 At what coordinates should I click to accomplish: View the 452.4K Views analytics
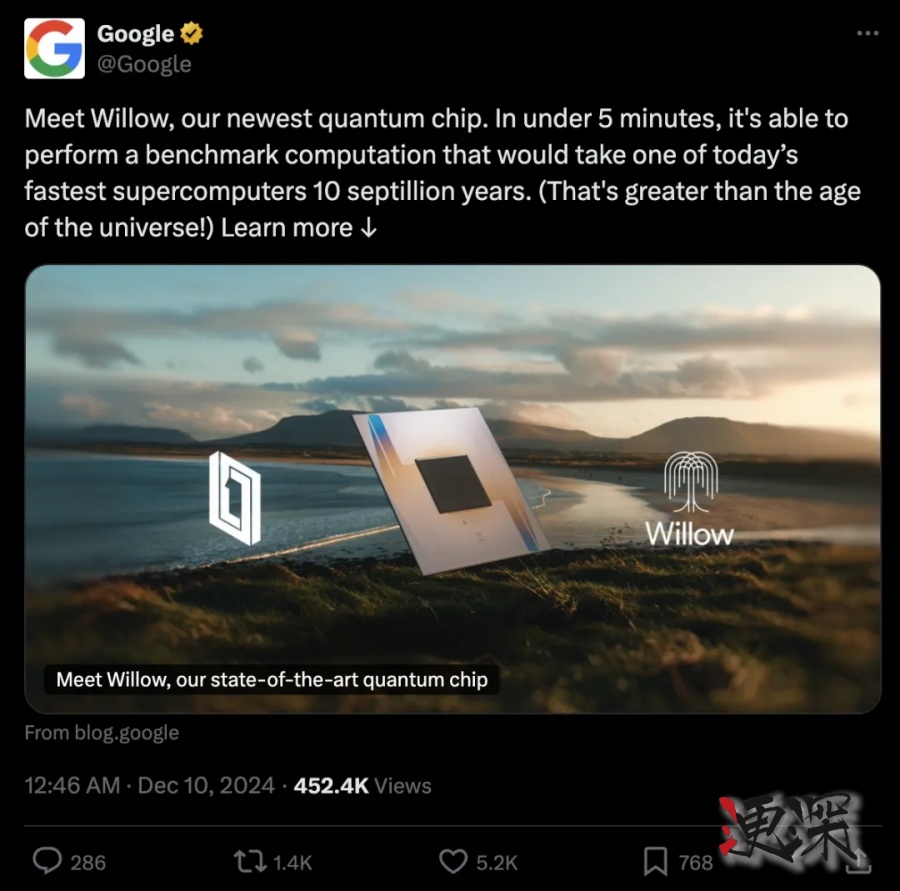tap(362, 785)
